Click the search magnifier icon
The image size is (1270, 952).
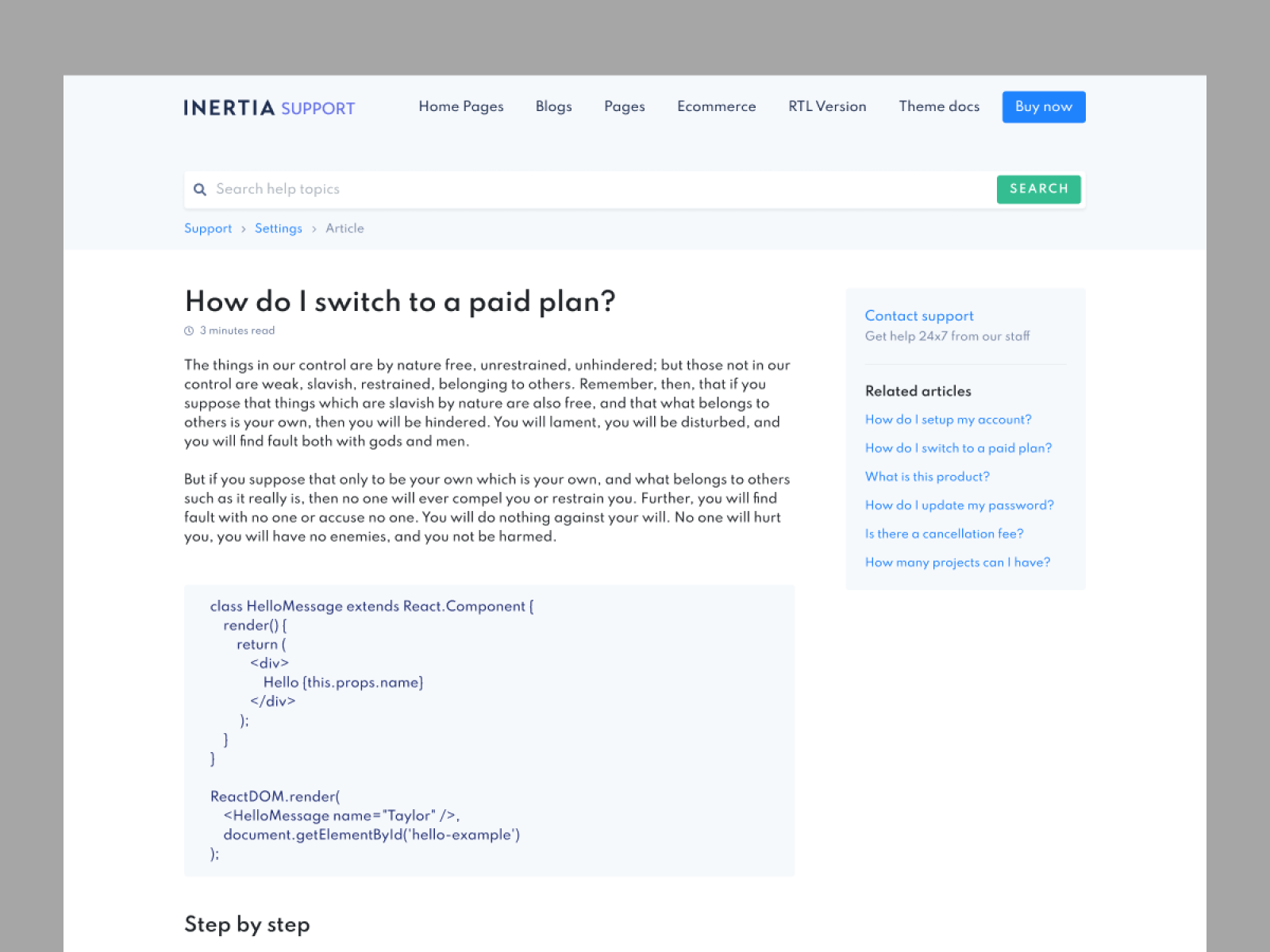[200, 190]
